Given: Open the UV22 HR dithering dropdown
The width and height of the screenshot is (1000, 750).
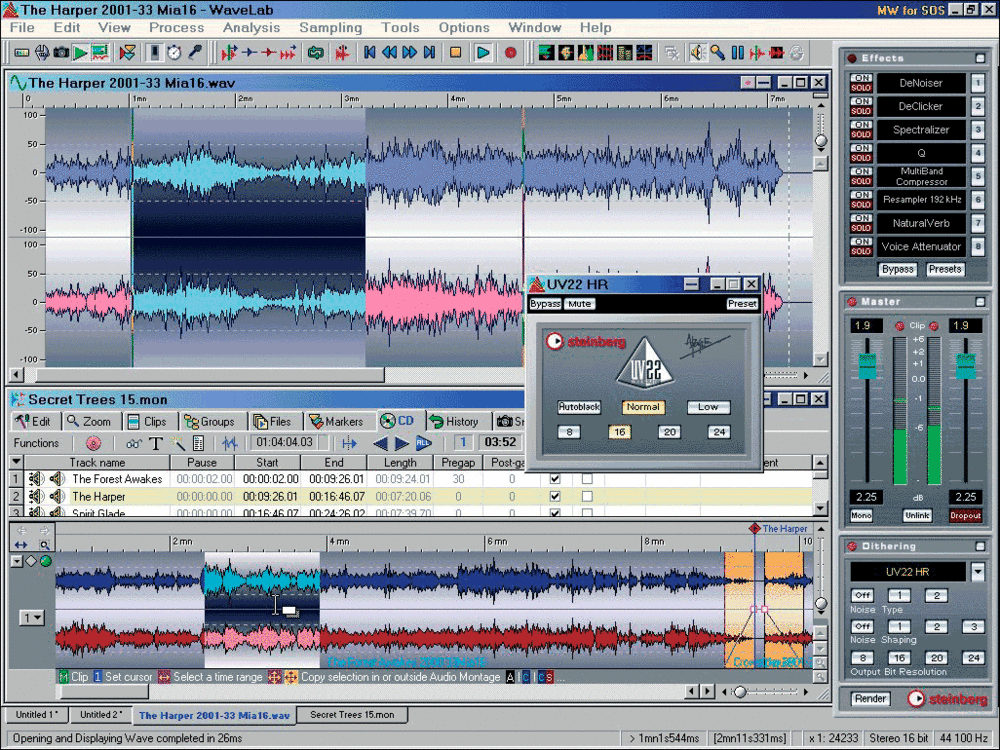Looking at the screenshot, I should [977, 571].
